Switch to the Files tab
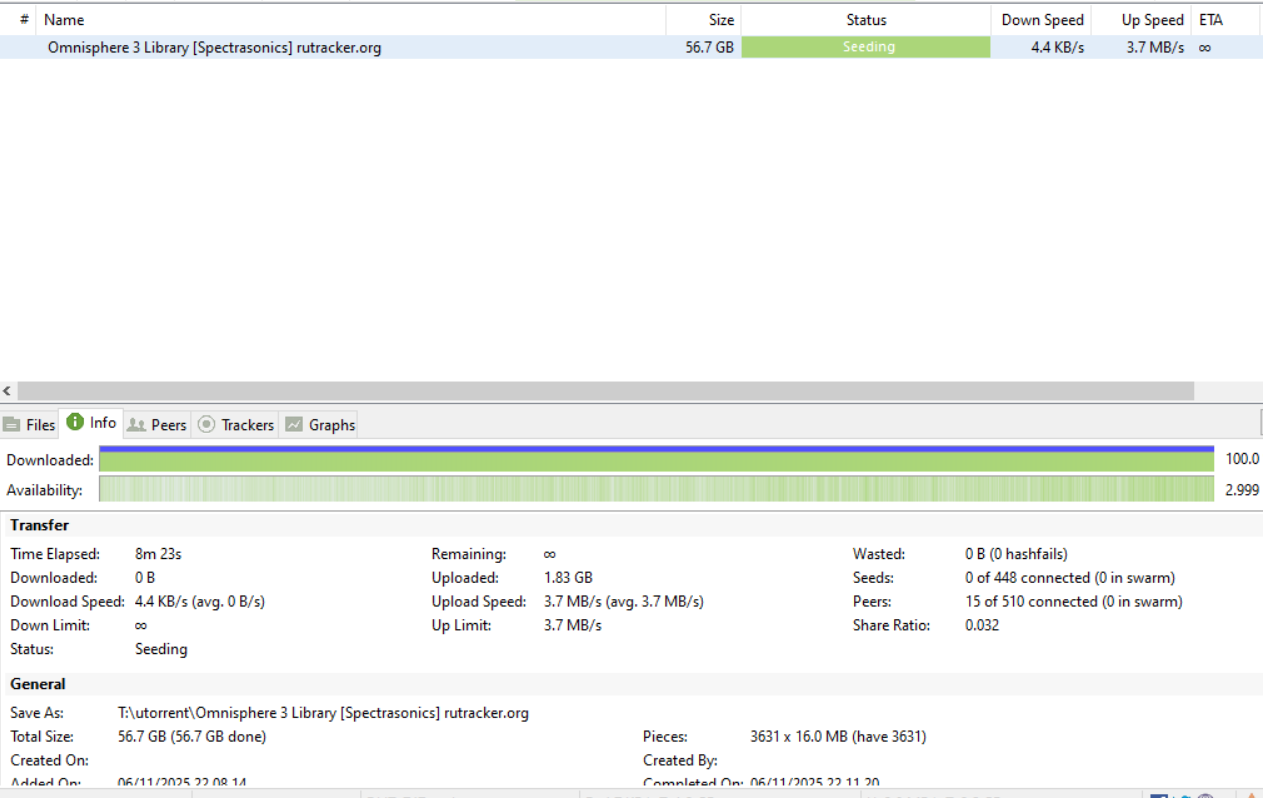1263x798 pixels. pos(29,425)
